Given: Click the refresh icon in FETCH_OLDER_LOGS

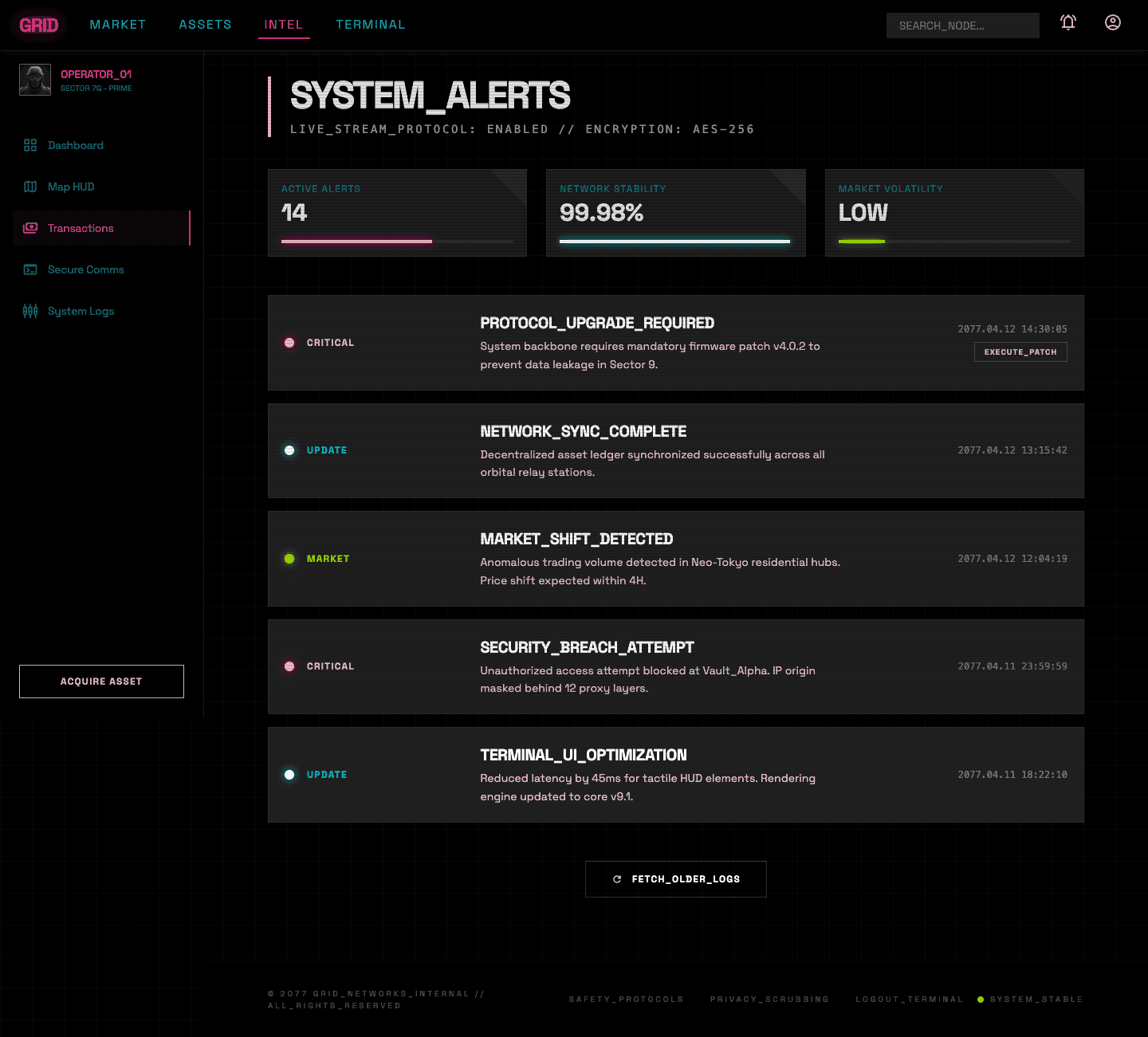Looking at the screenshot, I should [617, 879].
